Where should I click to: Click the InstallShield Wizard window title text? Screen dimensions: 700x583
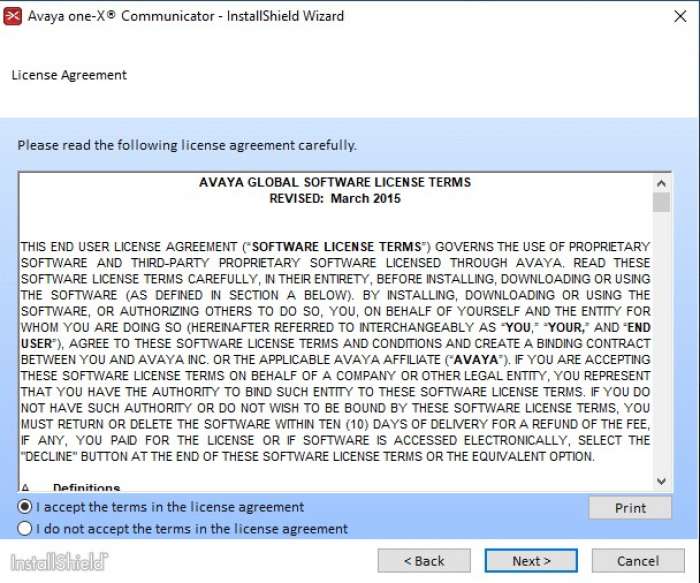186,16
